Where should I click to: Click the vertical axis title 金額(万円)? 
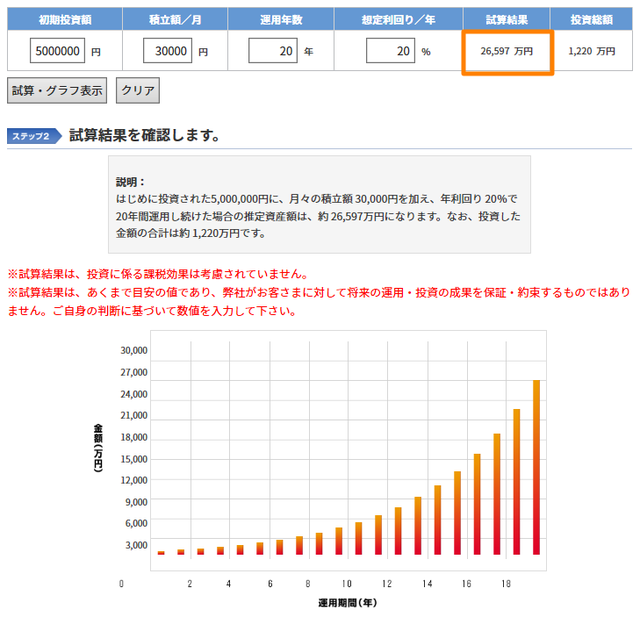pos(98,448)
